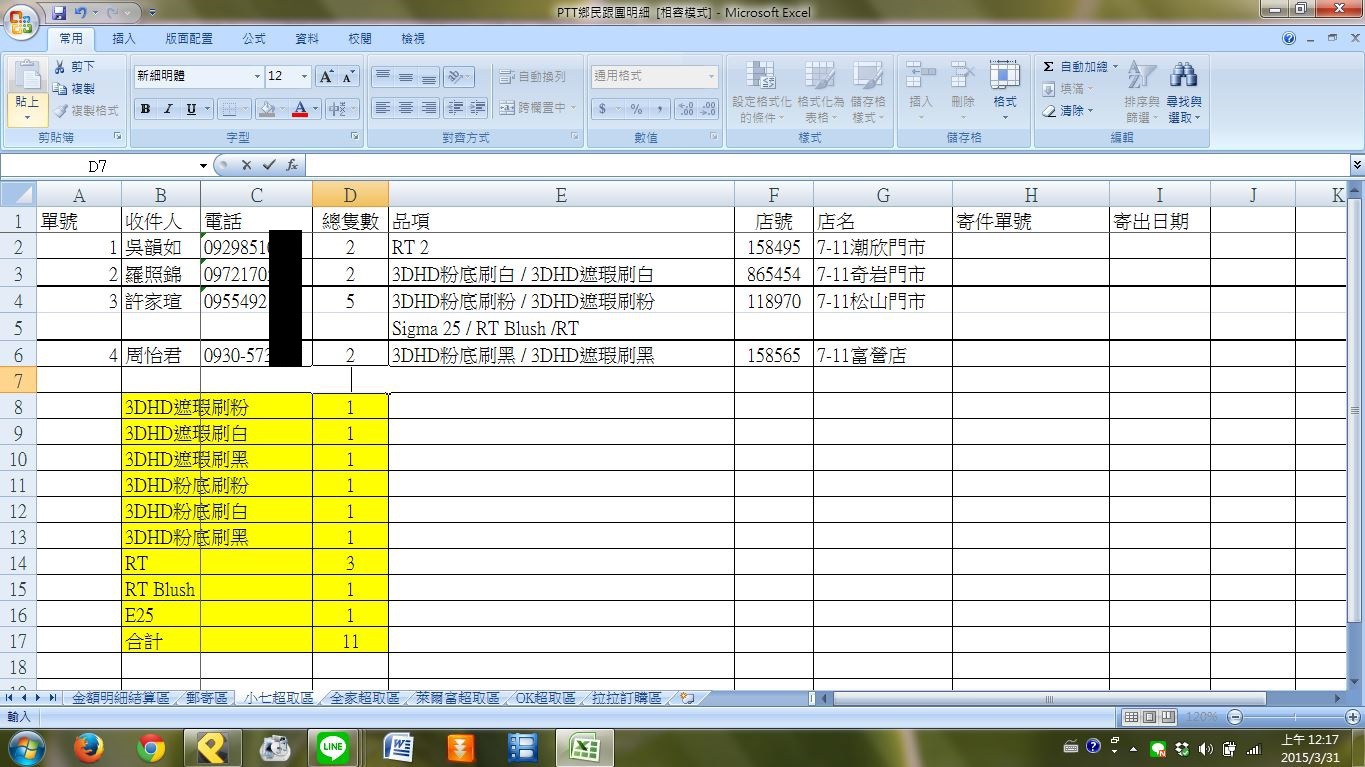This screenshot has height=767, width=1365.
Task: Open Format as Table (格式化為表格)
Action: tap(820, 92)
